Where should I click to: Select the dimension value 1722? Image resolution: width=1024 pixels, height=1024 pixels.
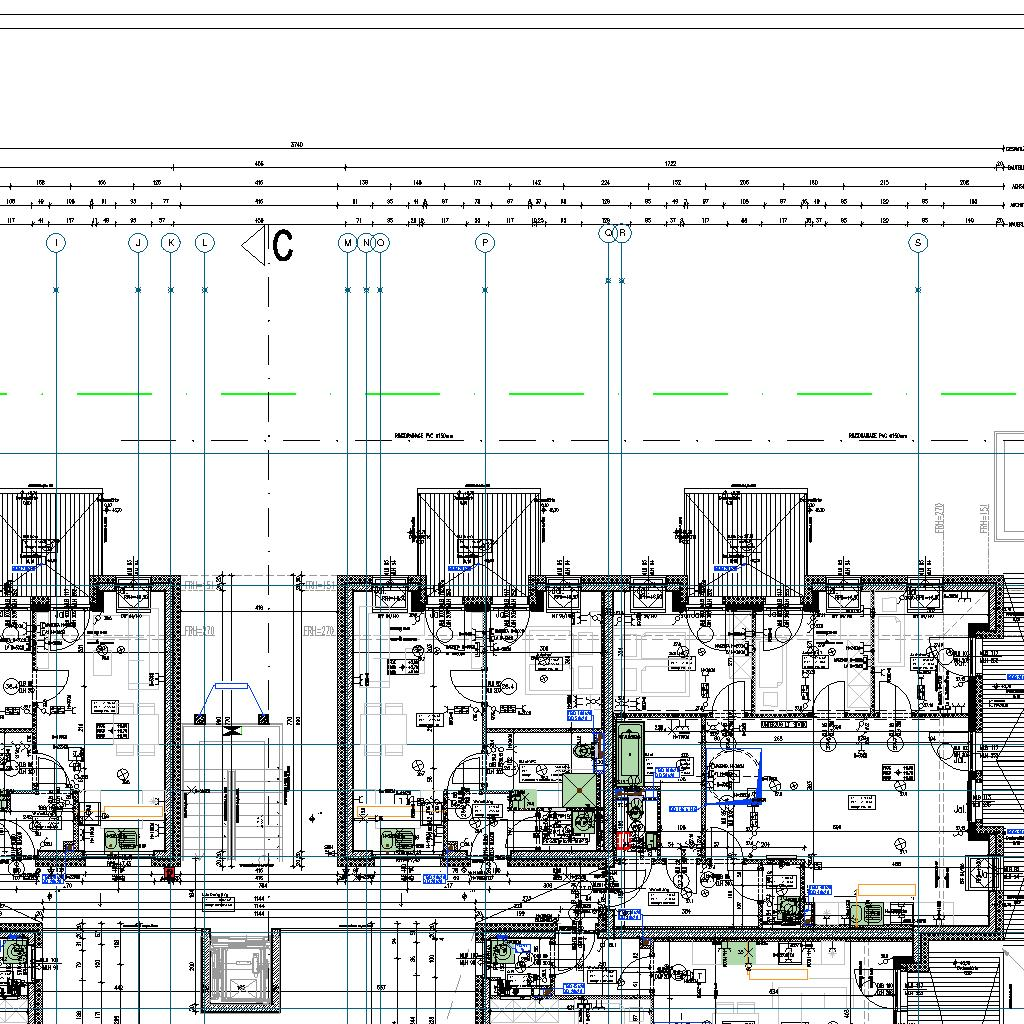tap(671, 164)
